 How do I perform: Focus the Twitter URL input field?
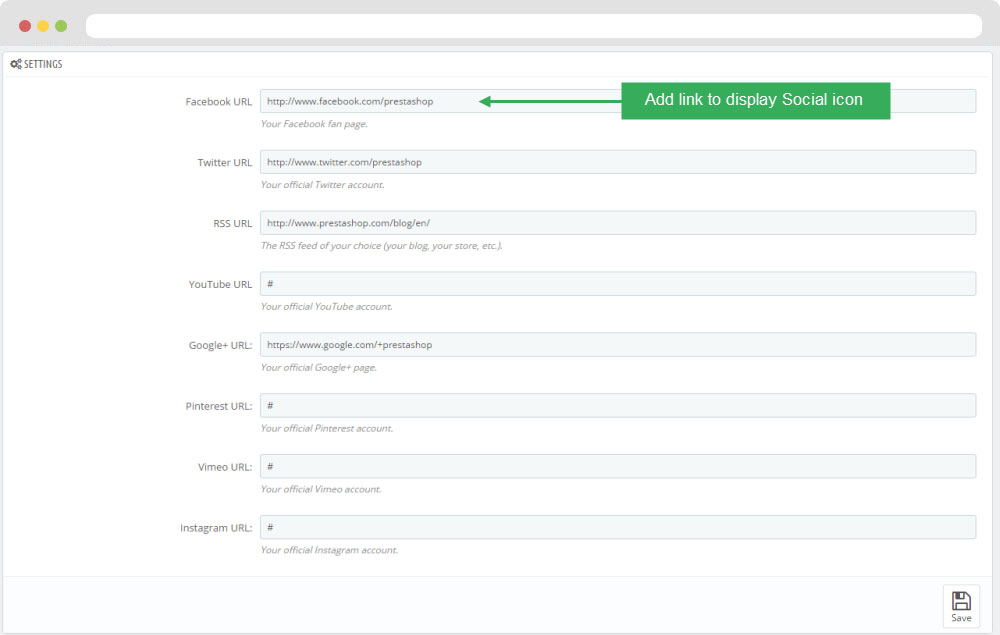[x=617, y=162]
